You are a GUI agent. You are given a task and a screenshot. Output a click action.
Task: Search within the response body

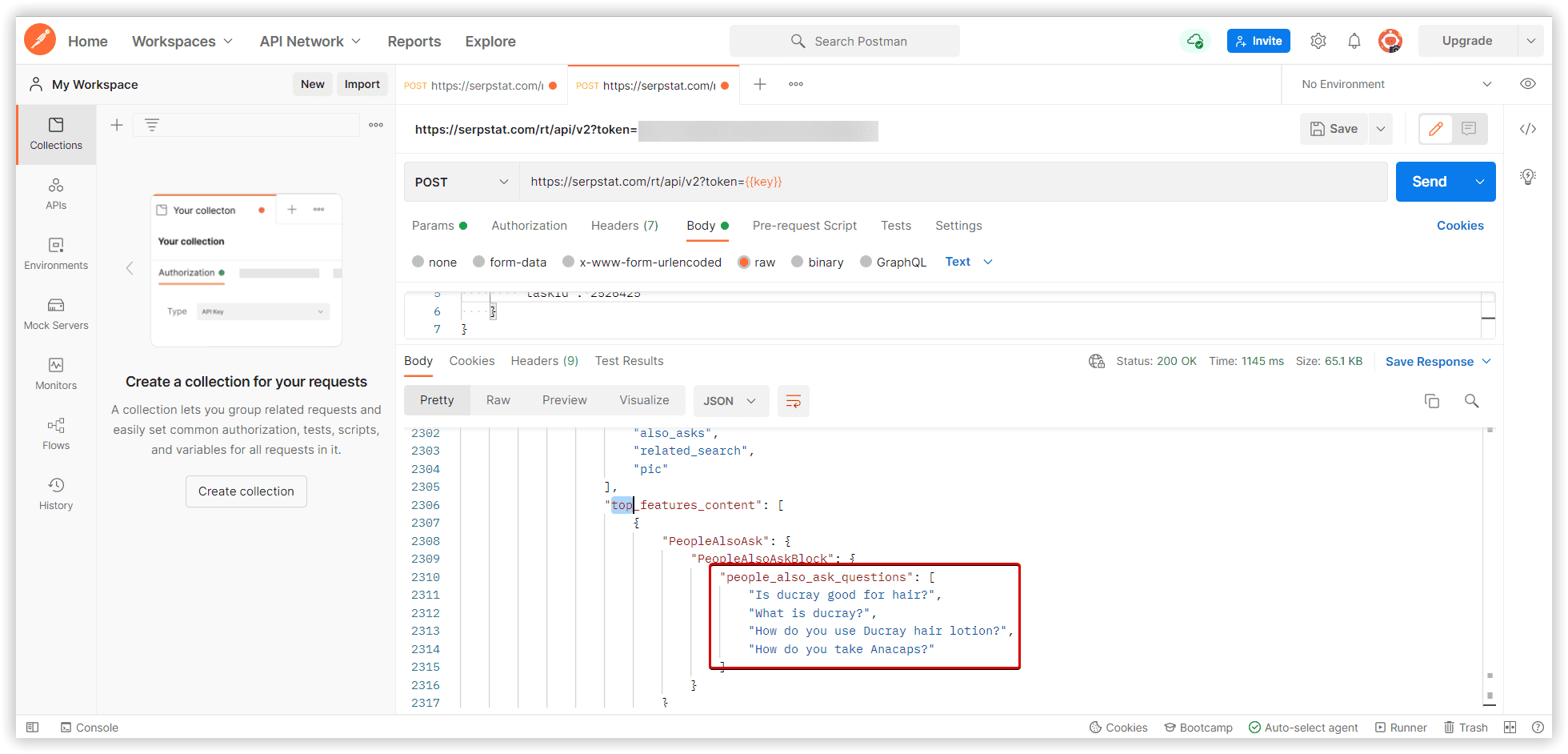tap(1472, 401)
